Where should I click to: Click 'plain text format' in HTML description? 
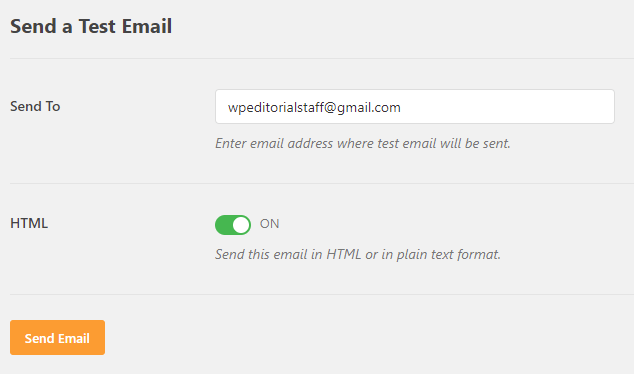pyautogui.click(x=449, y=254)
